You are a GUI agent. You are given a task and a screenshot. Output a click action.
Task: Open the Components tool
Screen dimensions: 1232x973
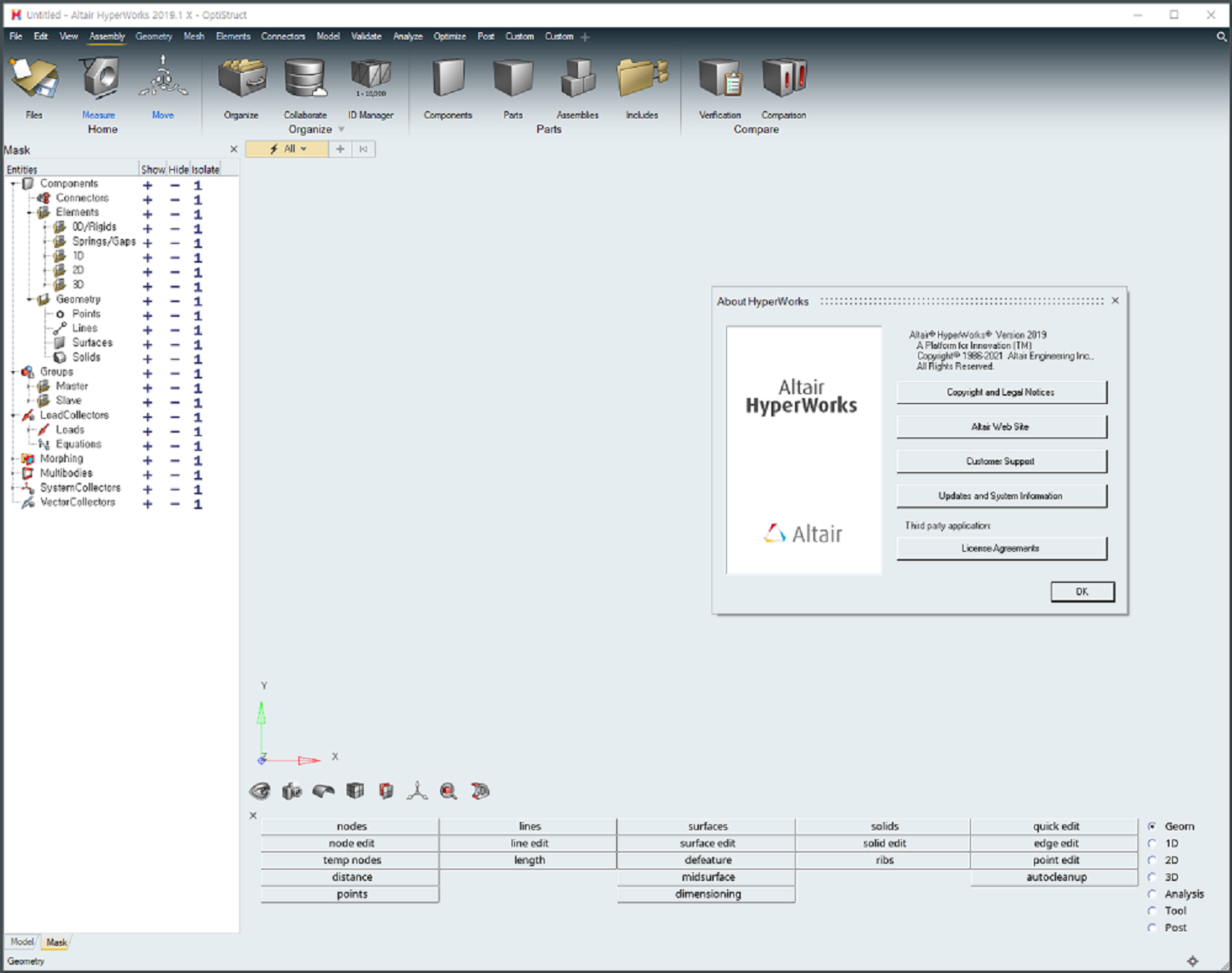click(448, 88)
